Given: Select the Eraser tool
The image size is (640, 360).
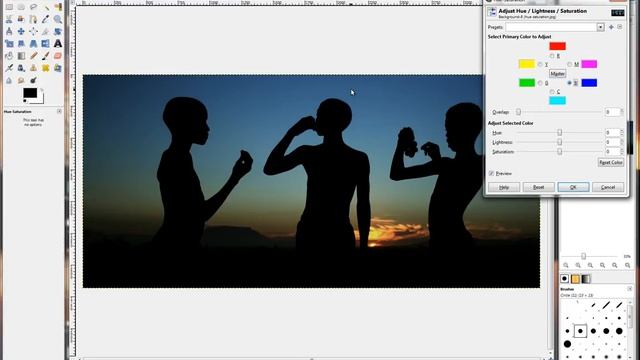Looking at the screenshot, I should click(x=58, y=56).
